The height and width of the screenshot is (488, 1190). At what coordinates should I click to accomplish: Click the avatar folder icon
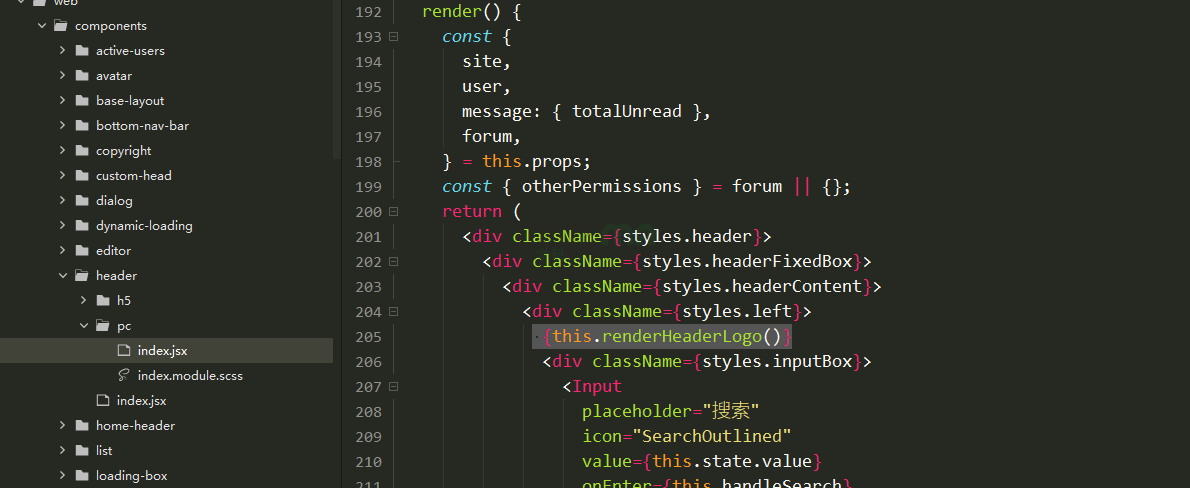coord(81,76)
